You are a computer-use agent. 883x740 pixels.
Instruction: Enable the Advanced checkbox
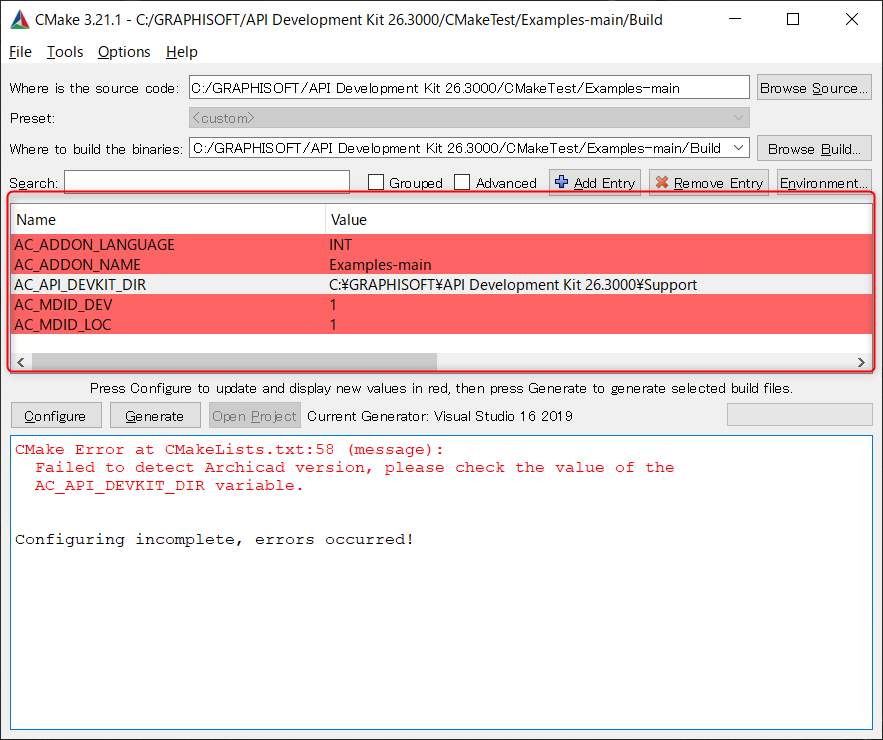462,182
